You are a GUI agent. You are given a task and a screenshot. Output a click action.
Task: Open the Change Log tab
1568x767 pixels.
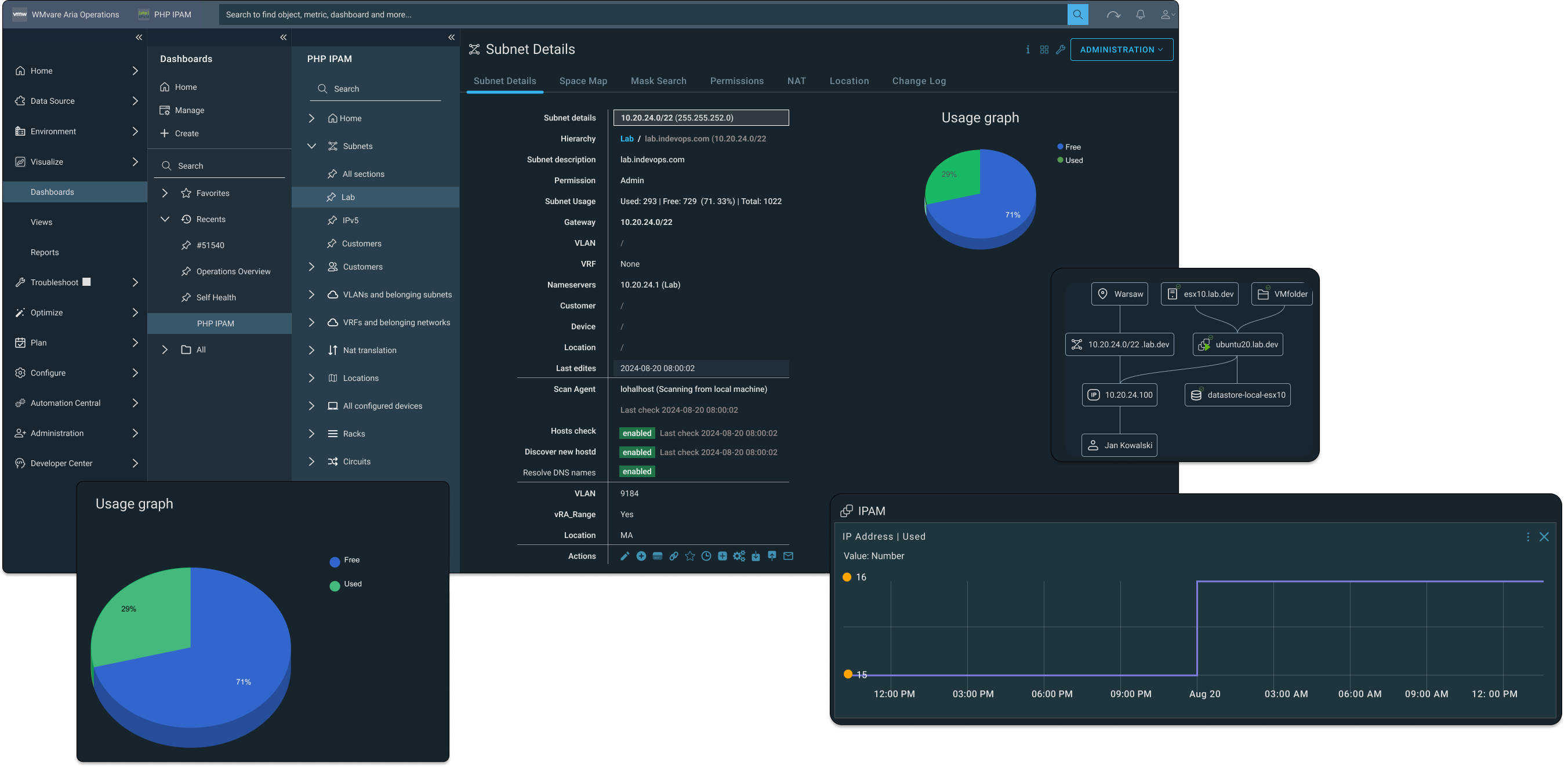(919, 81)
